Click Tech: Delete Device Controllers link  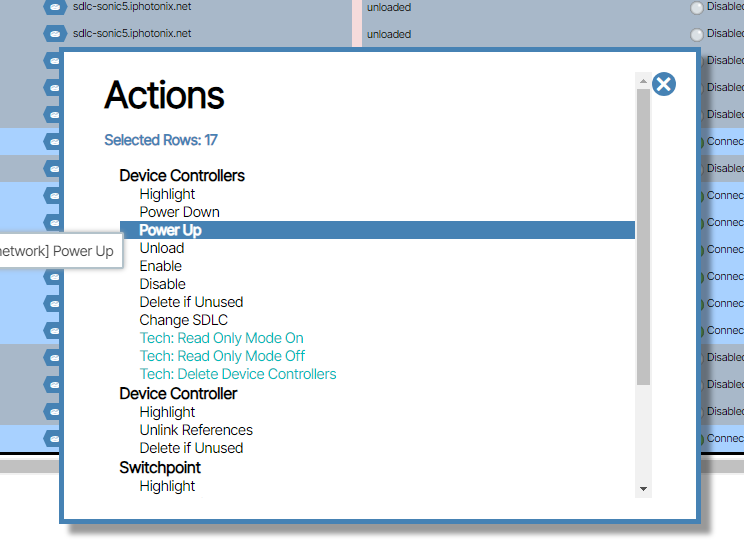pyautogui.click(x=238, y=374)
